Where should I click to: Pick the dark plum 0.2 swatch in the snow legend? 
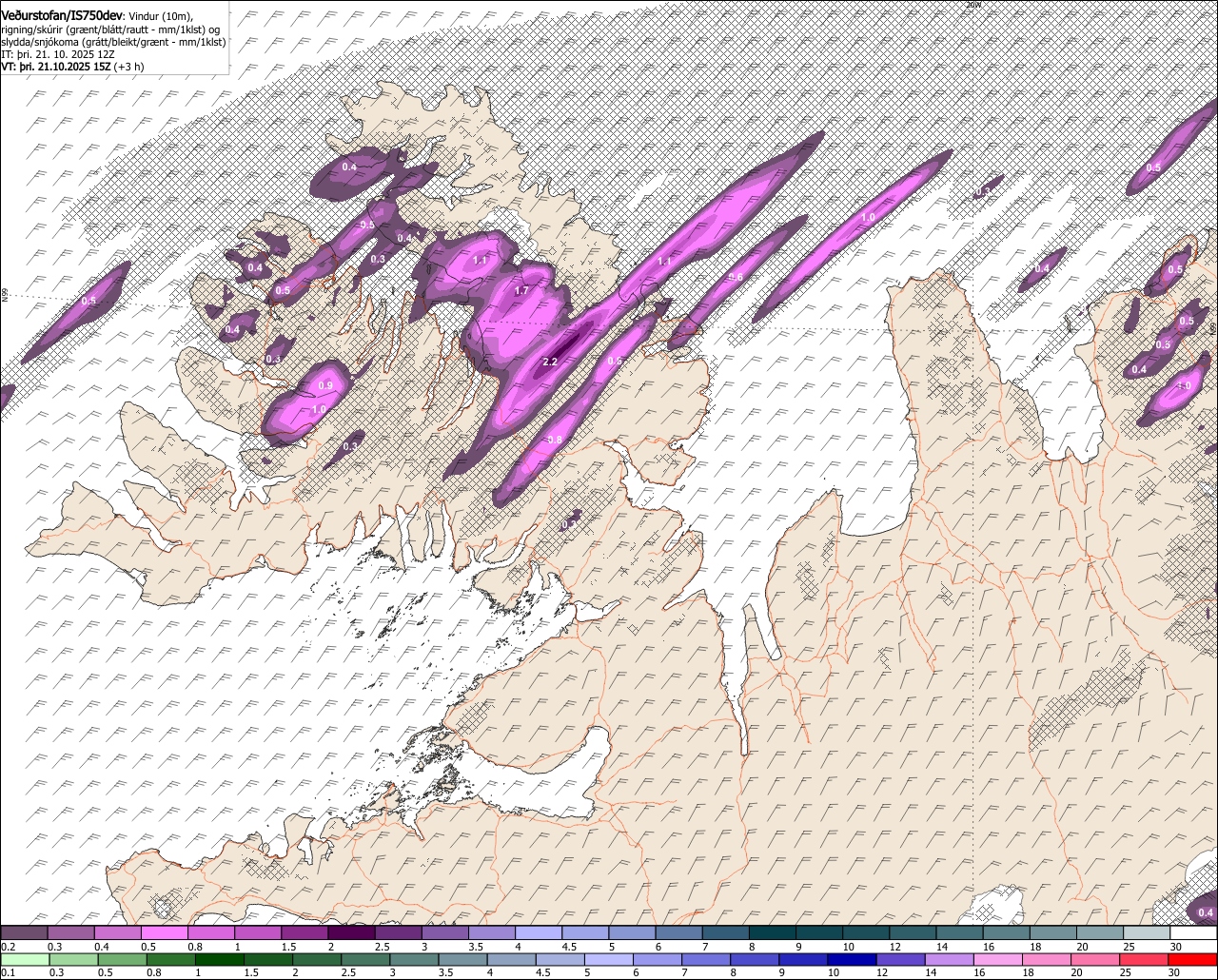tap(24, 932)
